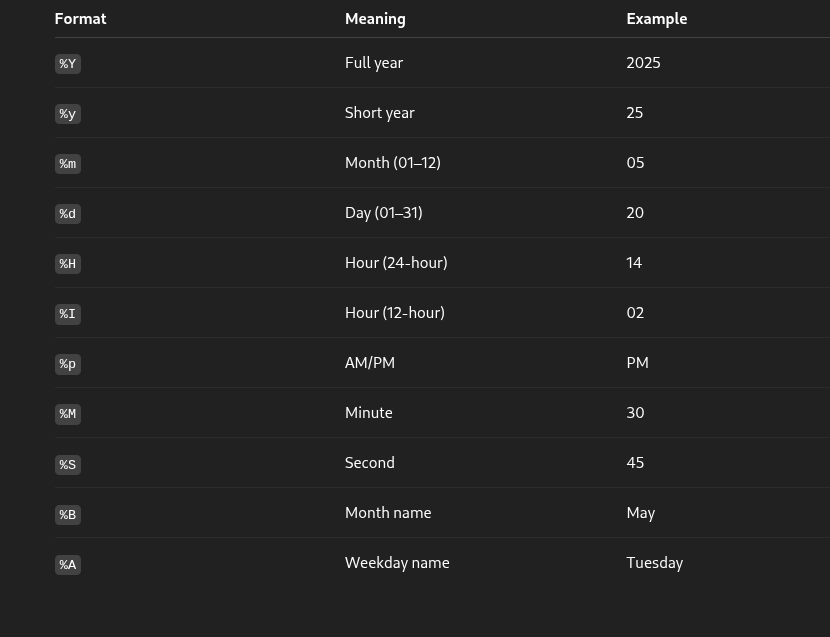
Task: Click the %d day code badge
Action: 68,214
